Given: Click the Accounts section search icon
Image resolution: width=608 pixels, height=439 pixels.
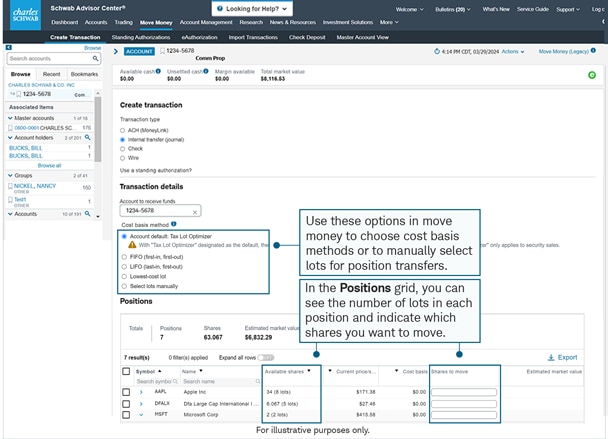Looking at the screenshot, I should point(88,214).
